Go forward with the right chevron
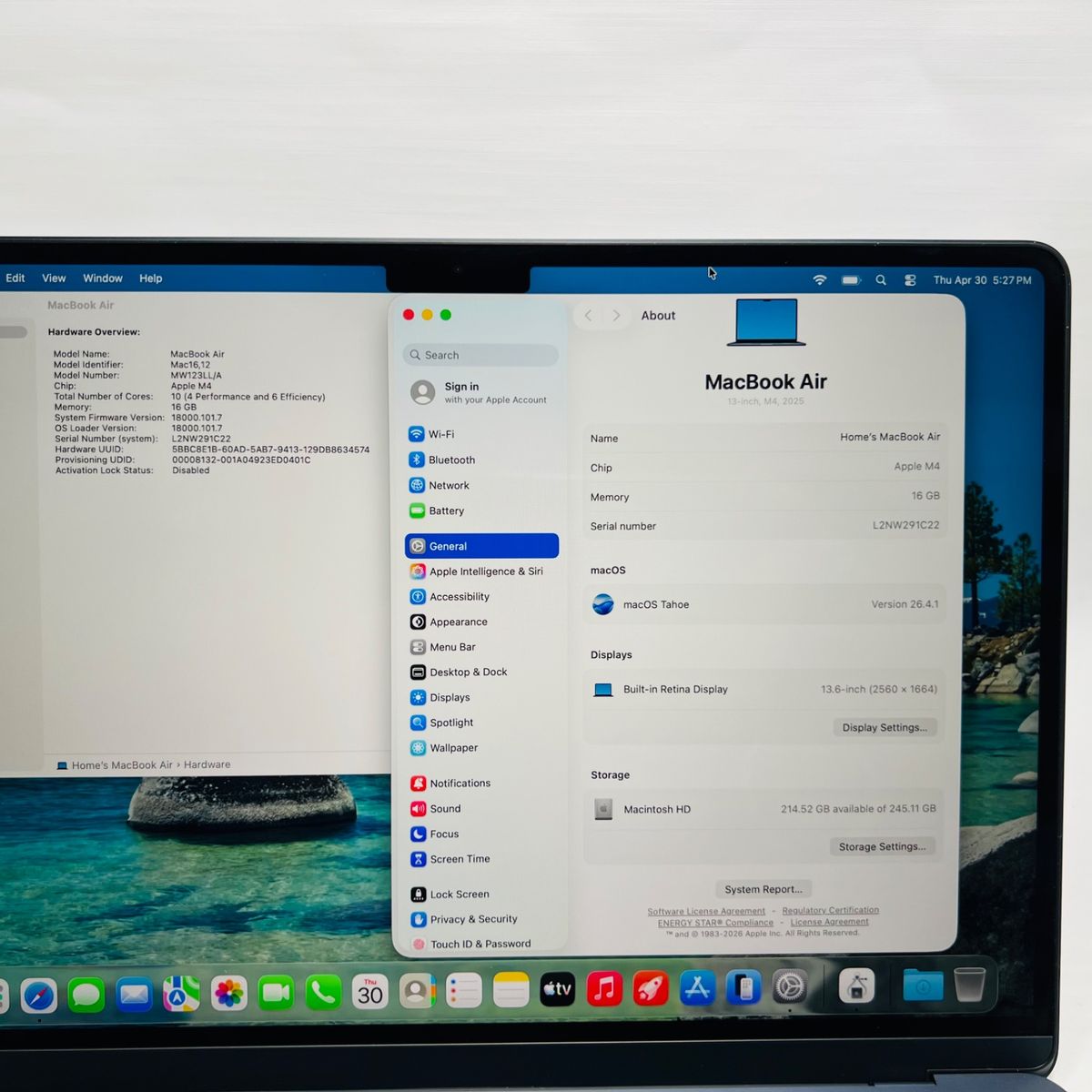Viewport: 1092px width, 1092px height. pos(616,316)
